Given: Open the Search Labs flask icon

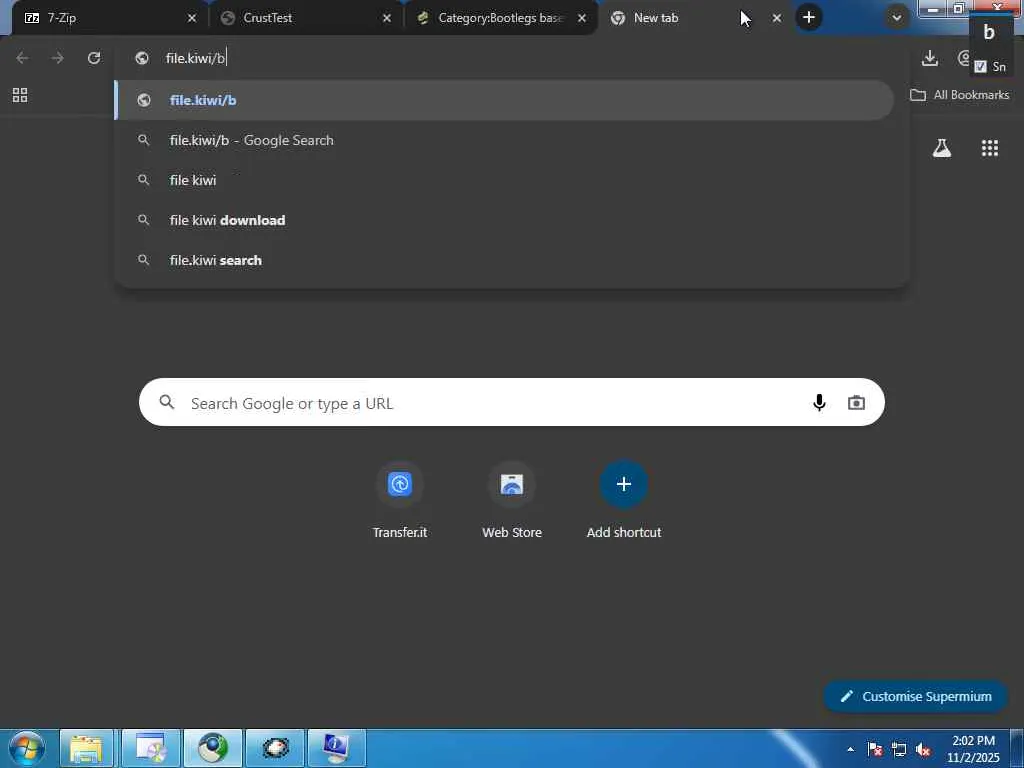Looking at the screenshot, I should click(x=942, y=148).
